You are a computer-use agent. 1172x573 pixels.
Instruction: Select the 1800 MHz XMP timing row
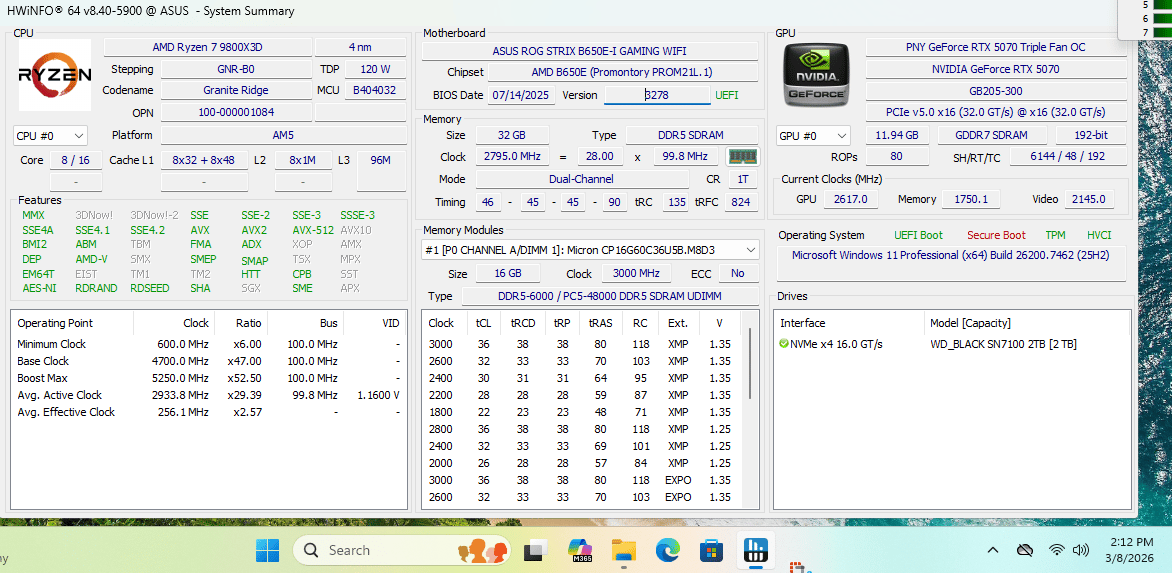(582, 412)
